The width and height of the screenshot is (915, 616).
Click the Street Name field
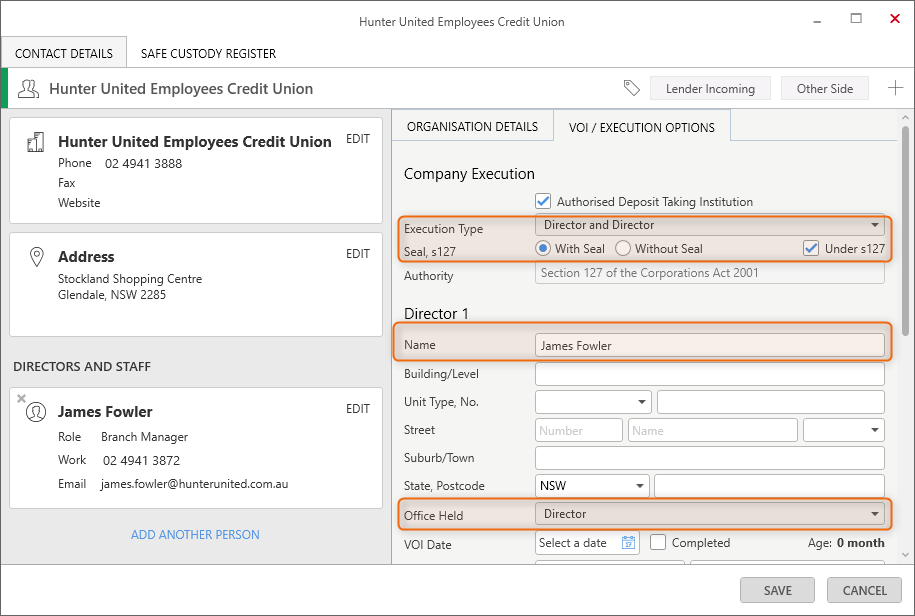tap(713, 430)
